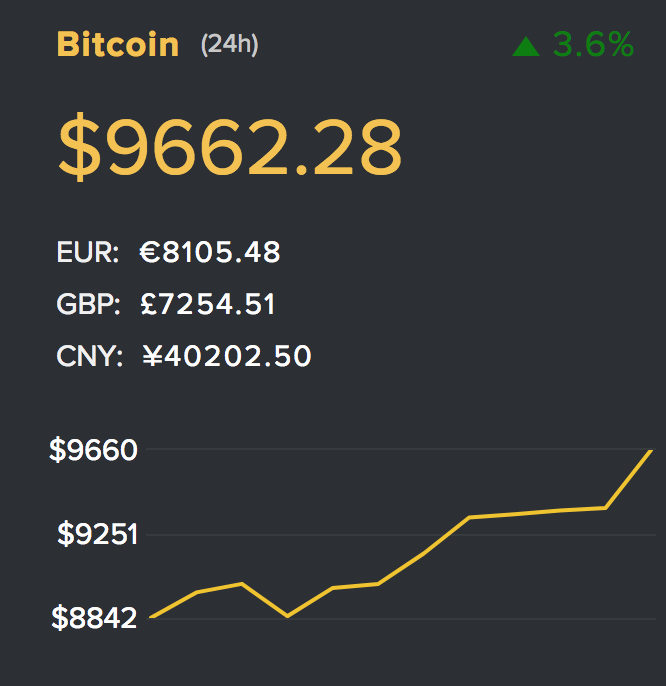666x686 pixels.
Task: Click the flat plateau section of chart line
Action: [537, 512]
